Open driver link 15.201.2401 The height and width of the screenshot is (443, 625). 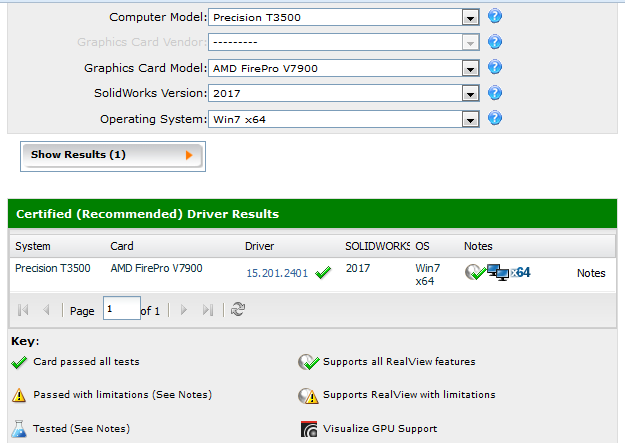pos(277,273)
